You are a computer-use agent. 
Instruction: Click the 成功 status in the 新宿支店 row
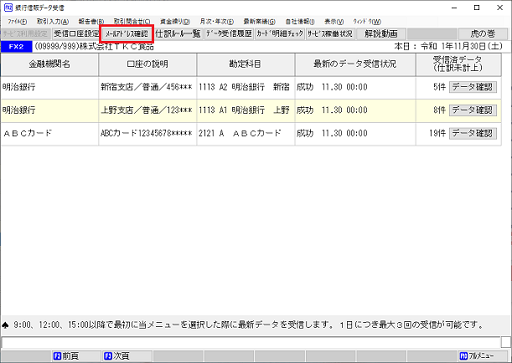[x=305, y=87]
